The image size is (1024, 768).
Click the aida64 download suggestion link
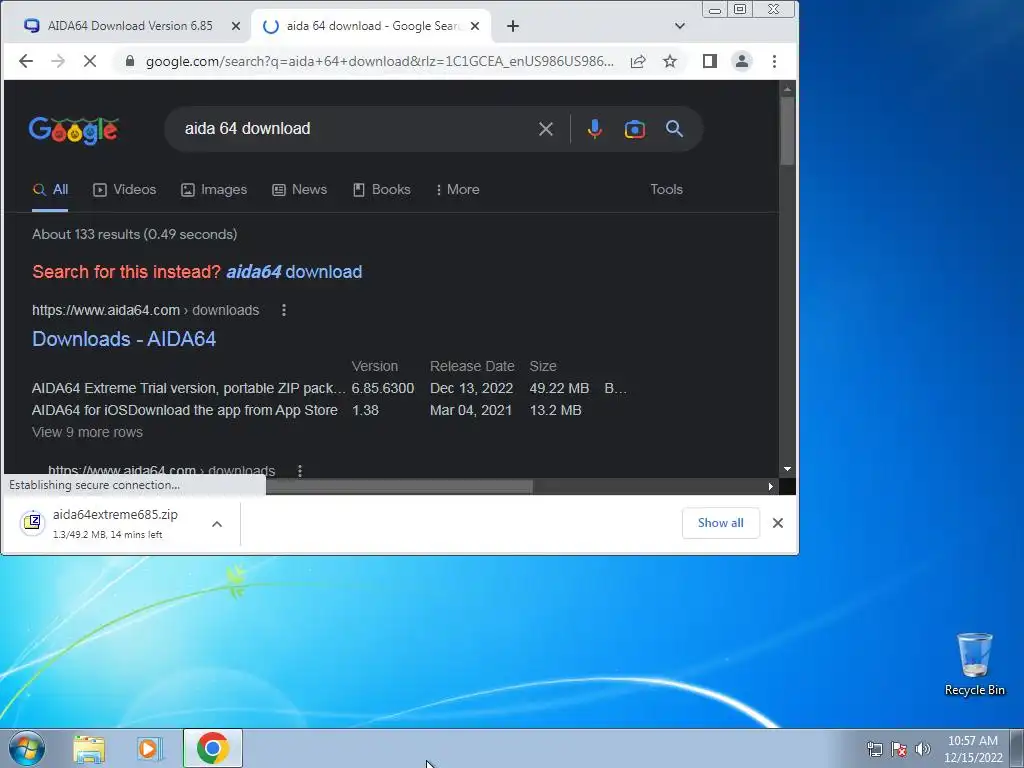(294, 272)
